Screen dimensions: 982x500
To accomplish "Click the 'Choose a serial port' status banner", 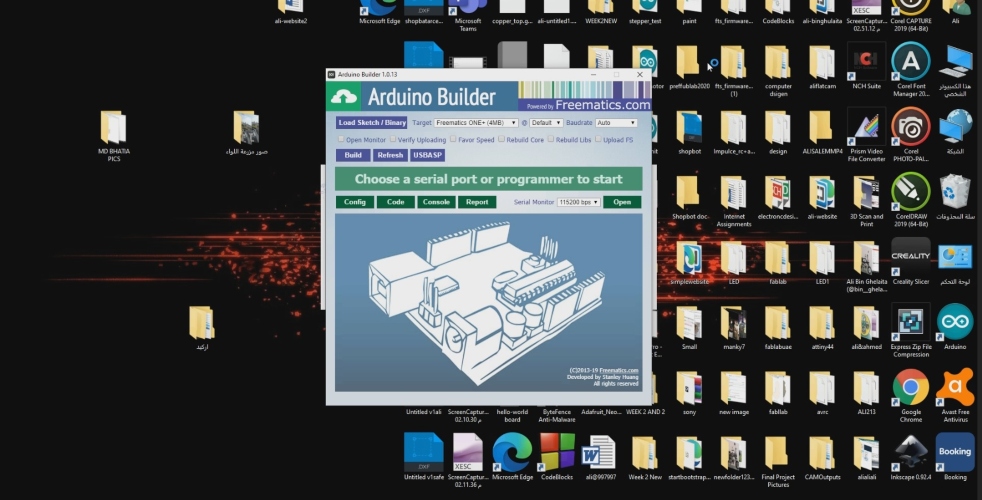I will (488, 179).
